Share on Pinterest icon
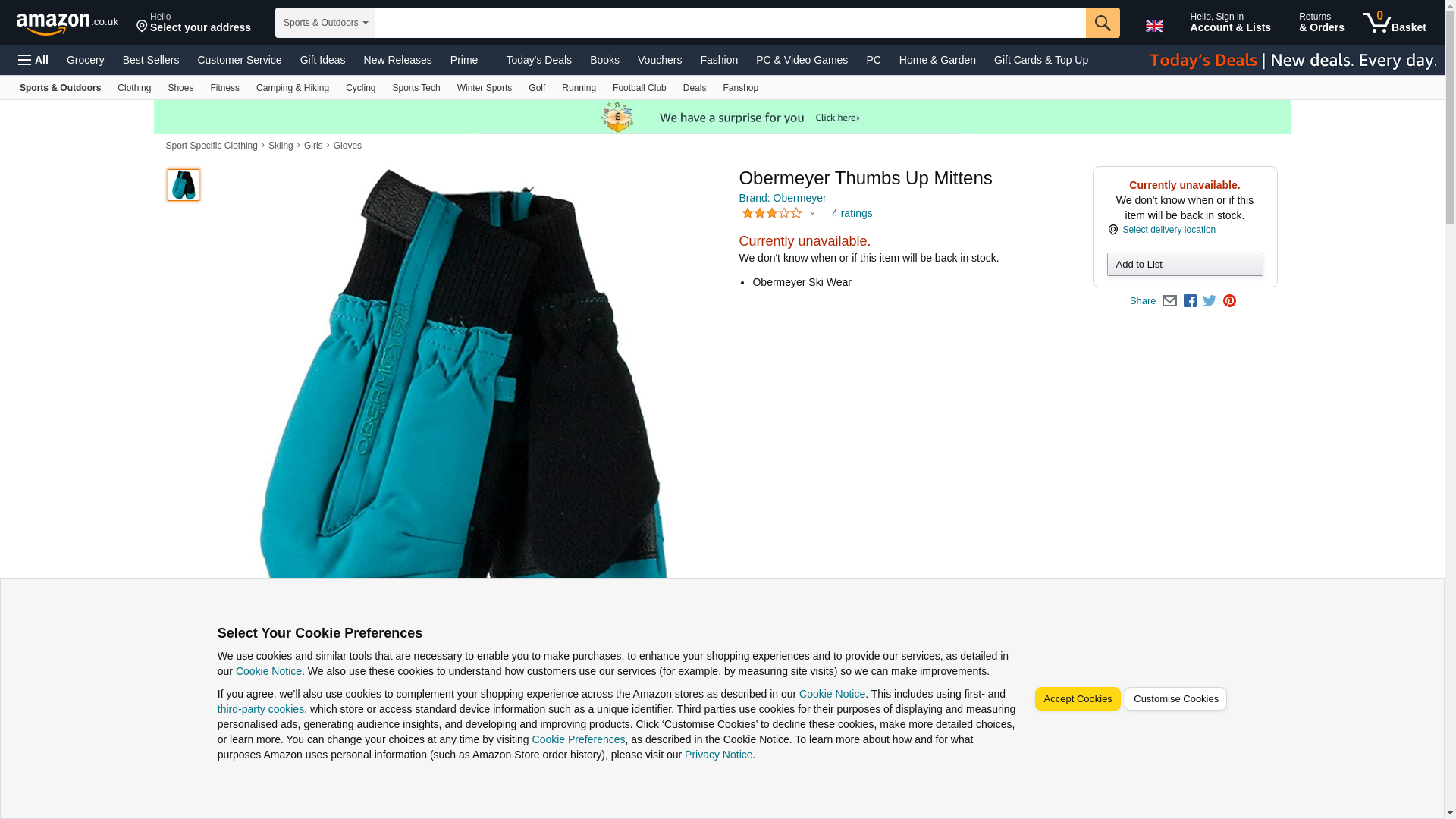Image resolution: width=1456 pixels, height=819 pixels. (1229, 301)
